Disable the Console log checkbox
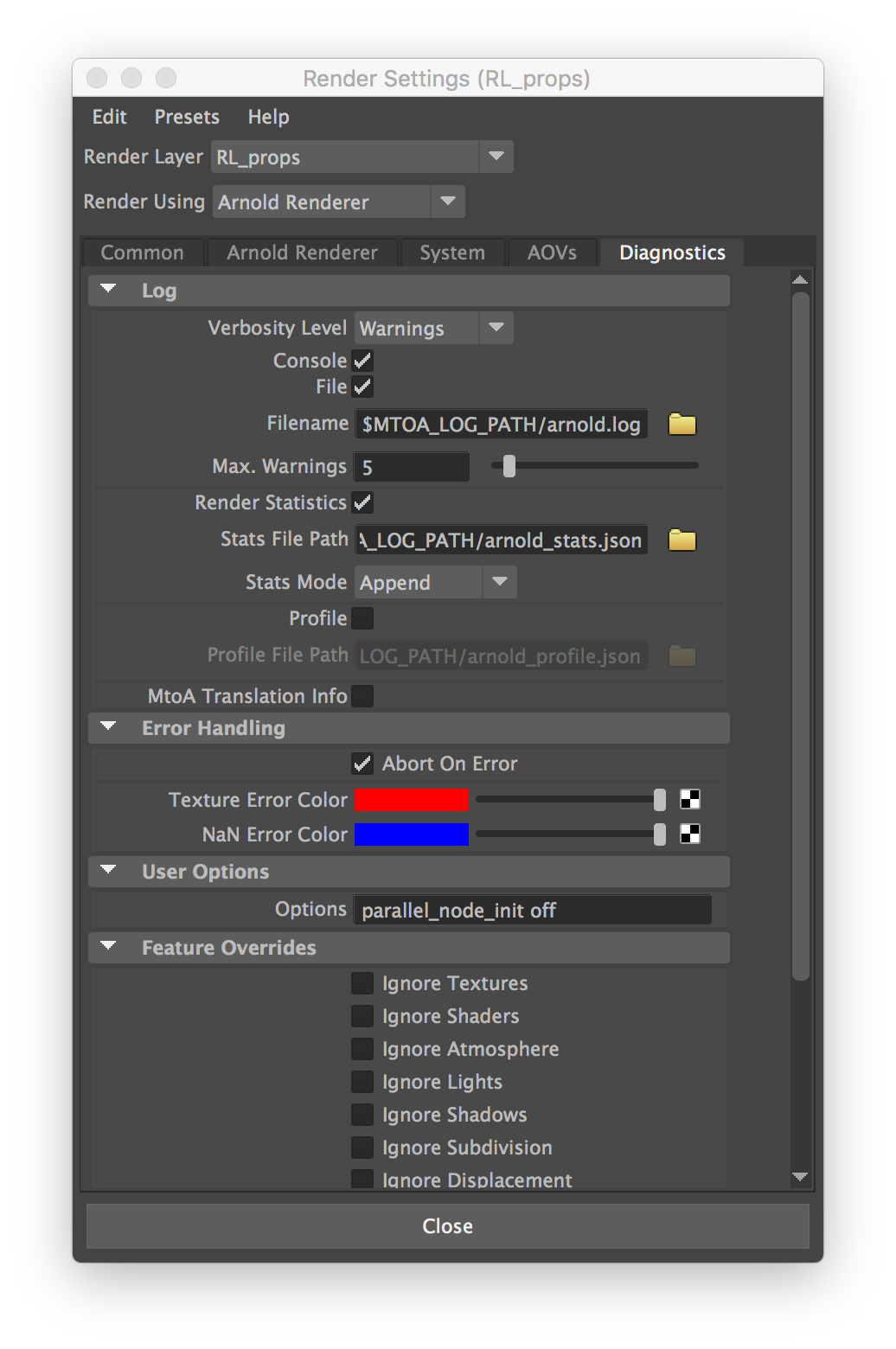Viewport: 896px width, 1349px height. pos(362,361)
